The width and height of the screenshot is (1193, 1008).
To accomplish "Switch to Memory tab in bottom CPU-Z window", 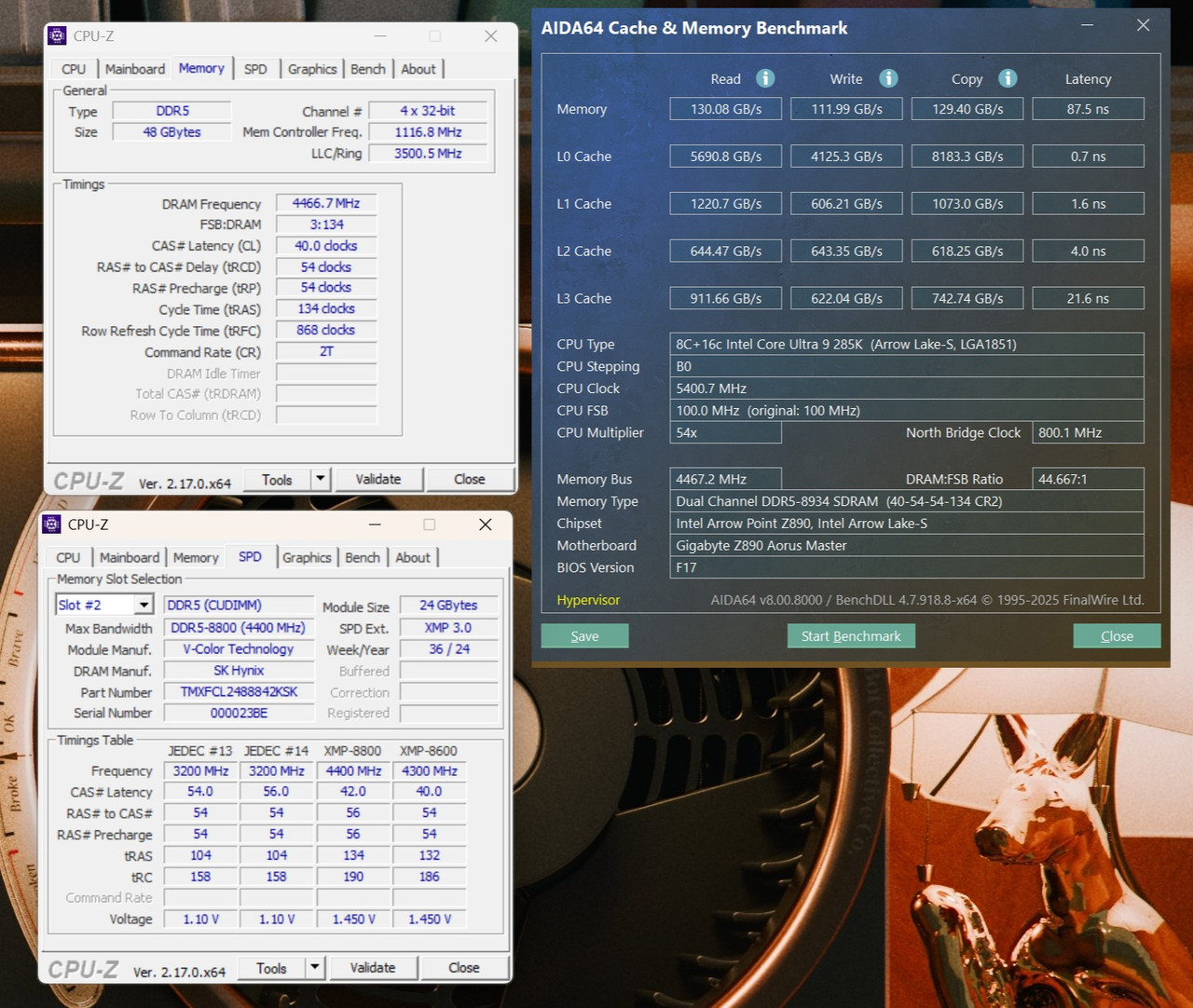I will pos(196,557).
